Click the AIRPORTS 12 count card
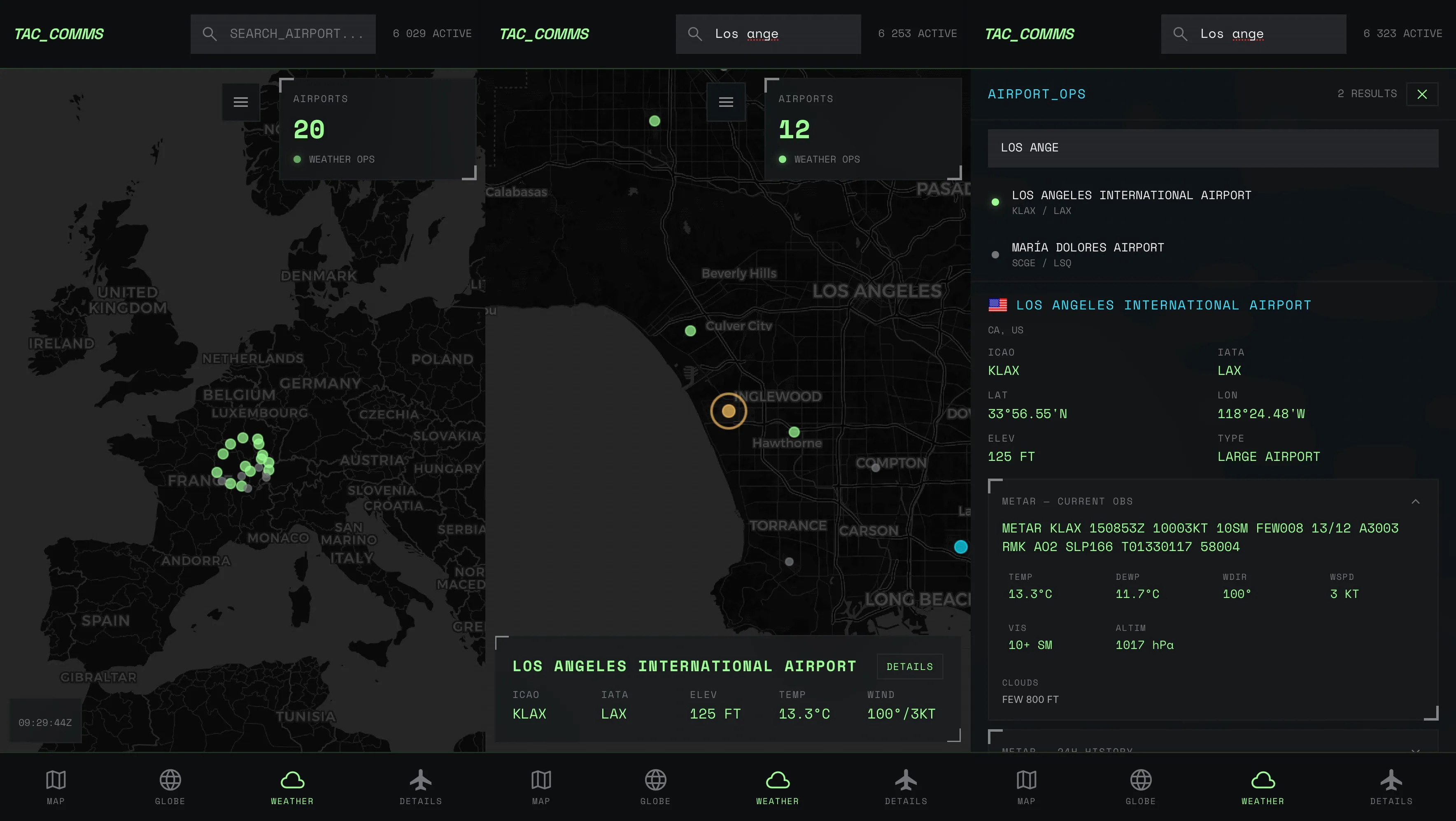Screen dimensions: 1456x821 [863, 129]
